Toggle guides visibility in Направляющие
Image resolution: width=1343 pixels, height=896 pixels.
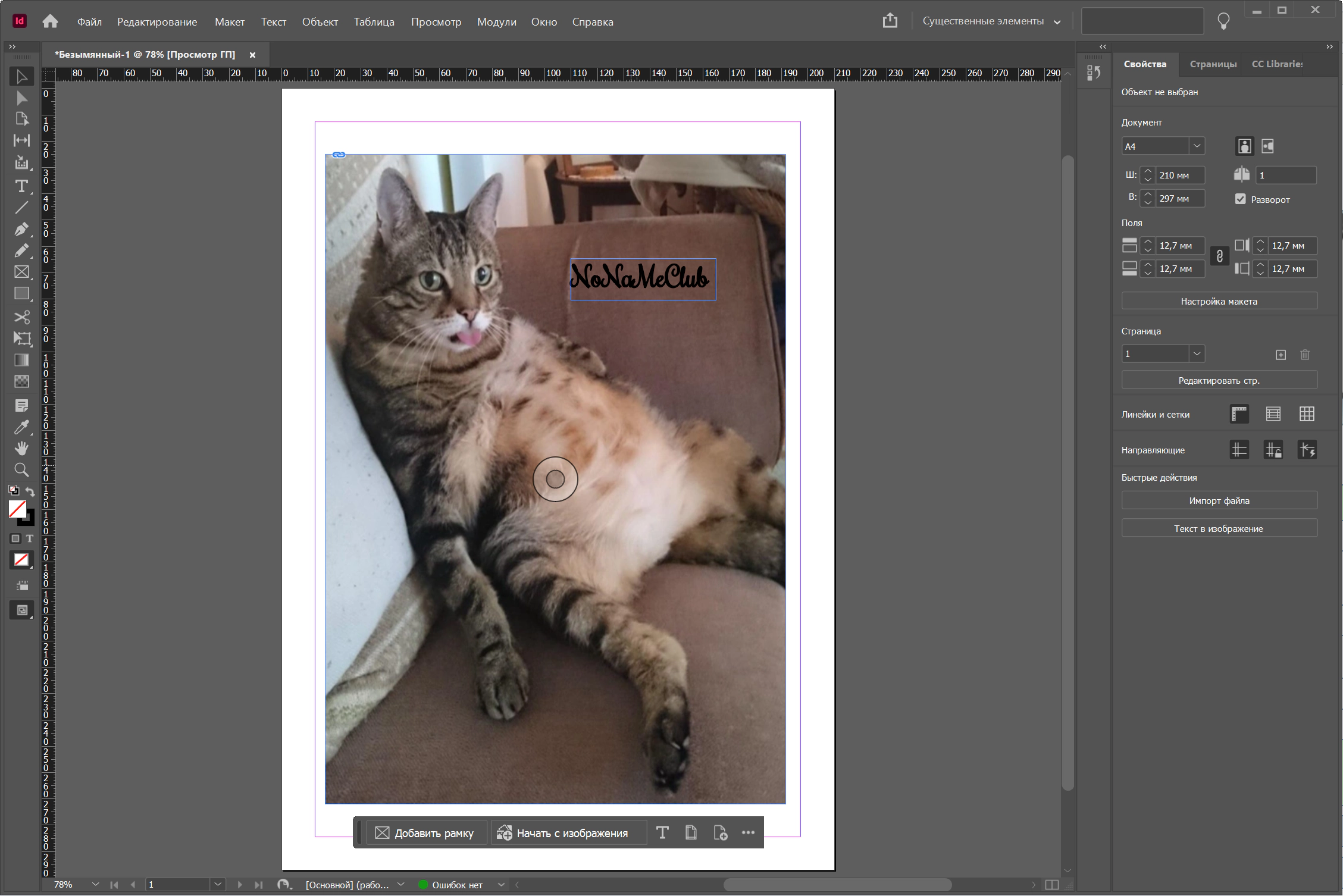(1239, 450)
